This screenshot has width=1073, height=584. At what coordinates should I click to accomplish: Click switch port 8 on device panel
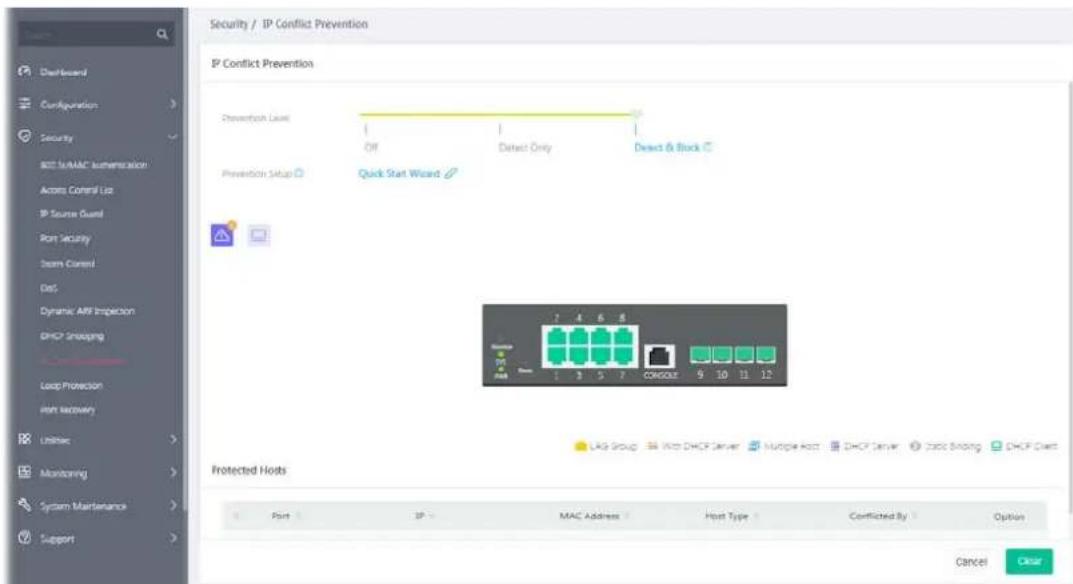[623, 336]
